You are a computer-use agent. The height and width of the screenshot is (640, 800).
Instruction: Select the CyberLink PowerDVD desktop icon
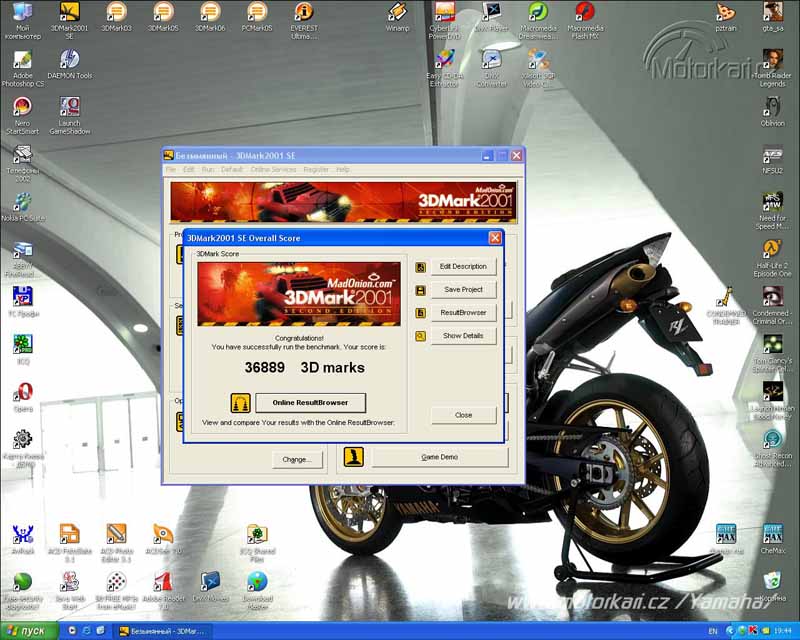444,20
